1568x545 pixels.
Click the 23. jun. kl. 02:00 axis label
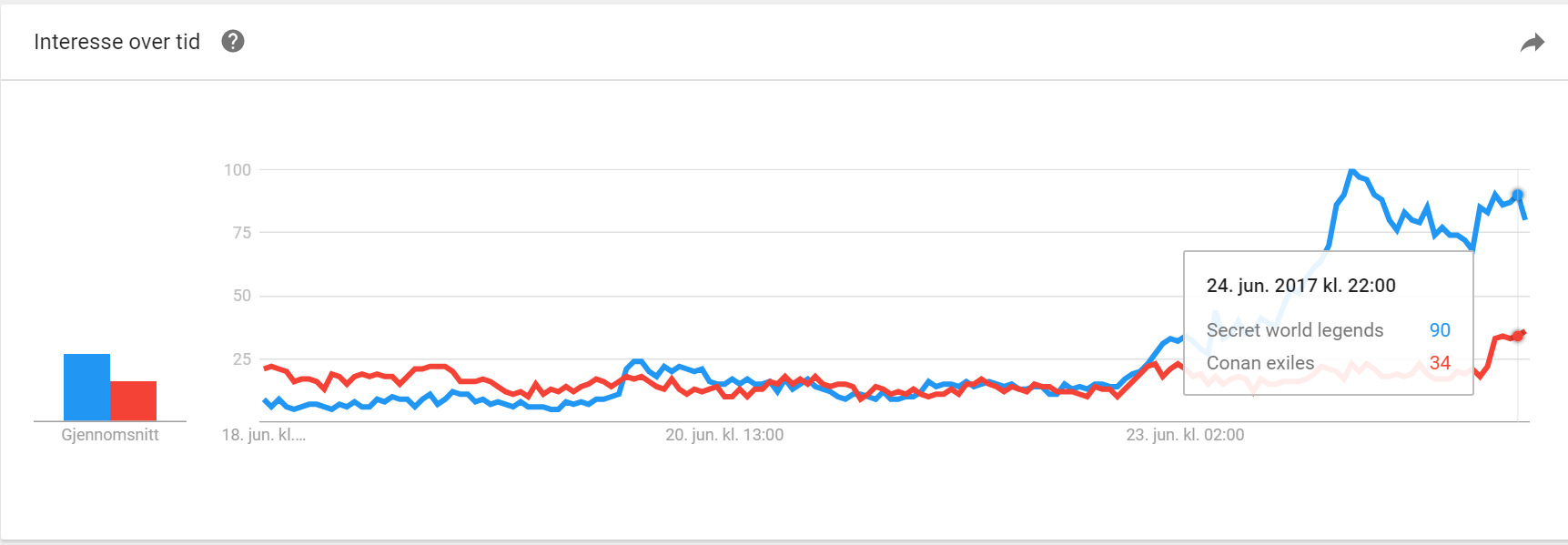pos(1185,435)
